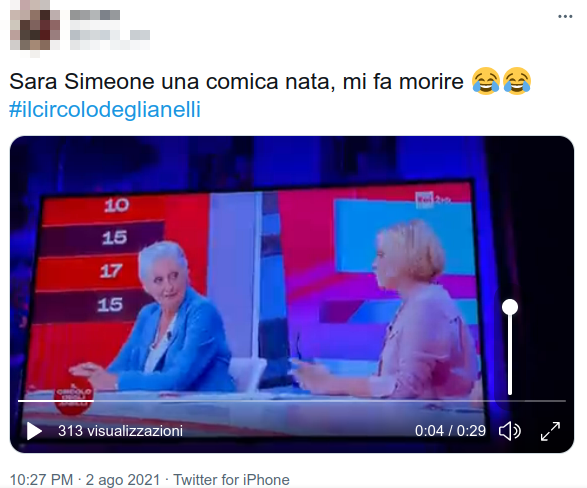Click the 2 ago 2021 date
Screen dimensions: 587x488
pyautogui.click(x=123, y=479)
